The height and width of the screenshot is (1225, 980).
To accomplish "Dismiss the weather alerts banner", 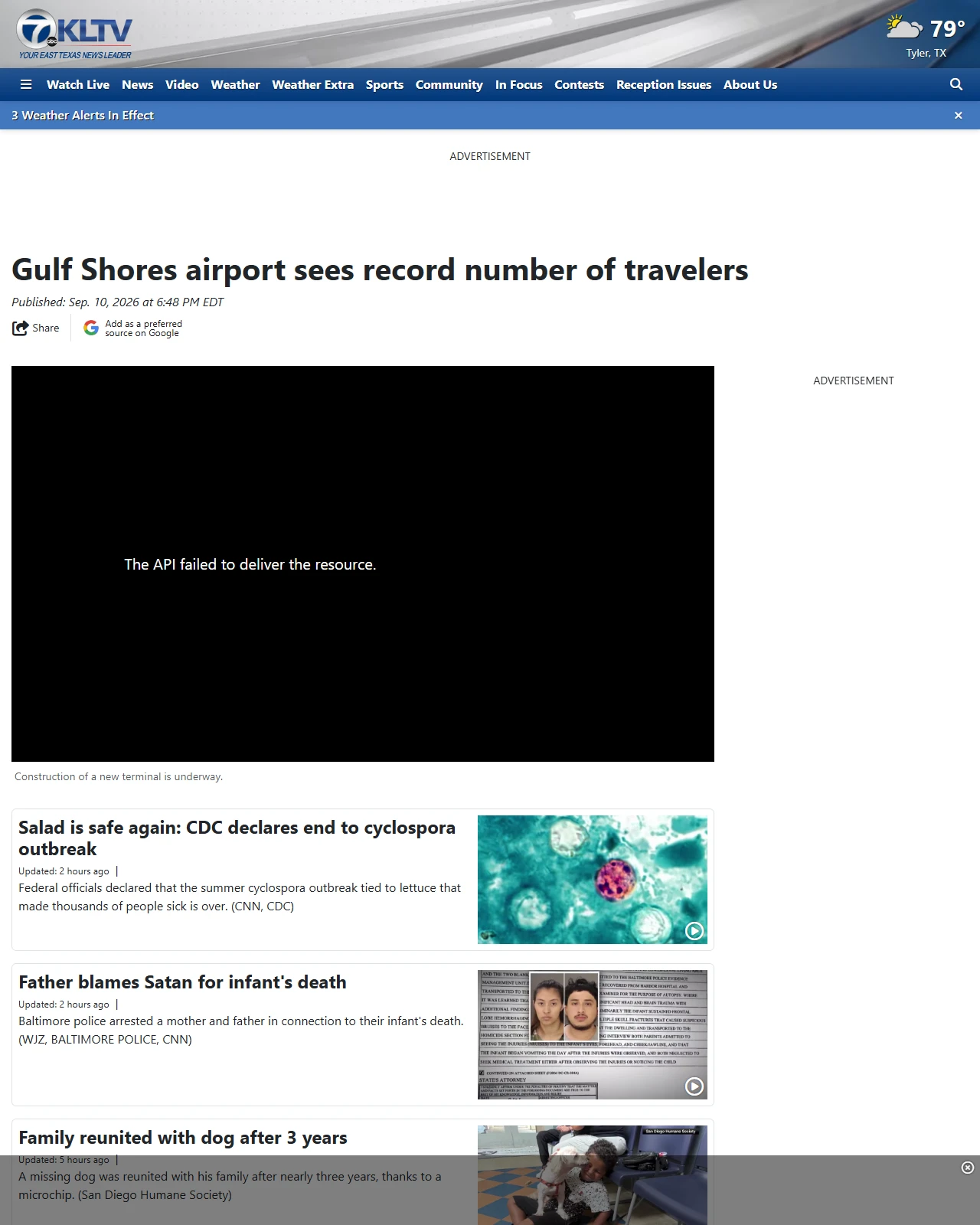I will click(x=959, y=116).
